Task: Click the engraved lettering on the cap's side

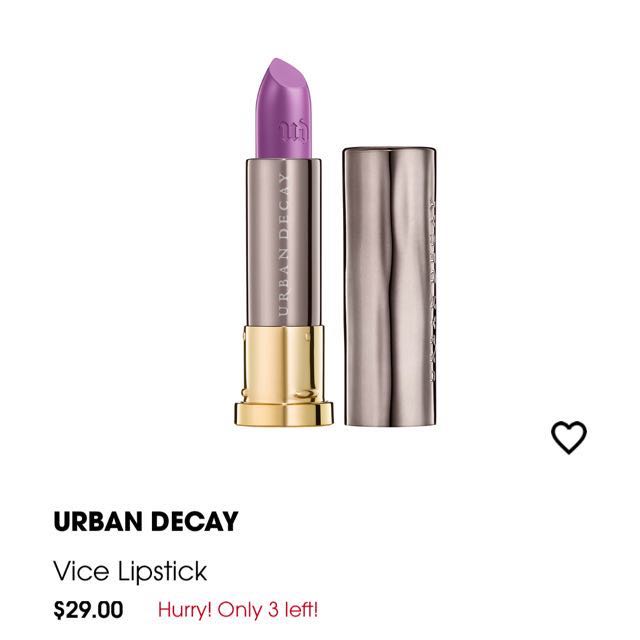Action: (432, 291)
